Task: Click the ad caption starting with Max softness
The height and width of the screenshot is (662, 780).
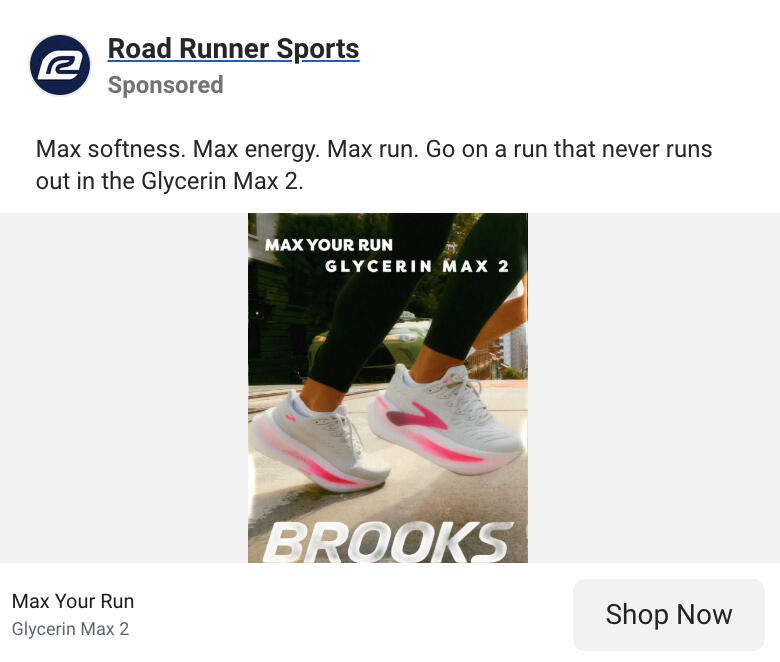Action: point(373,150)
